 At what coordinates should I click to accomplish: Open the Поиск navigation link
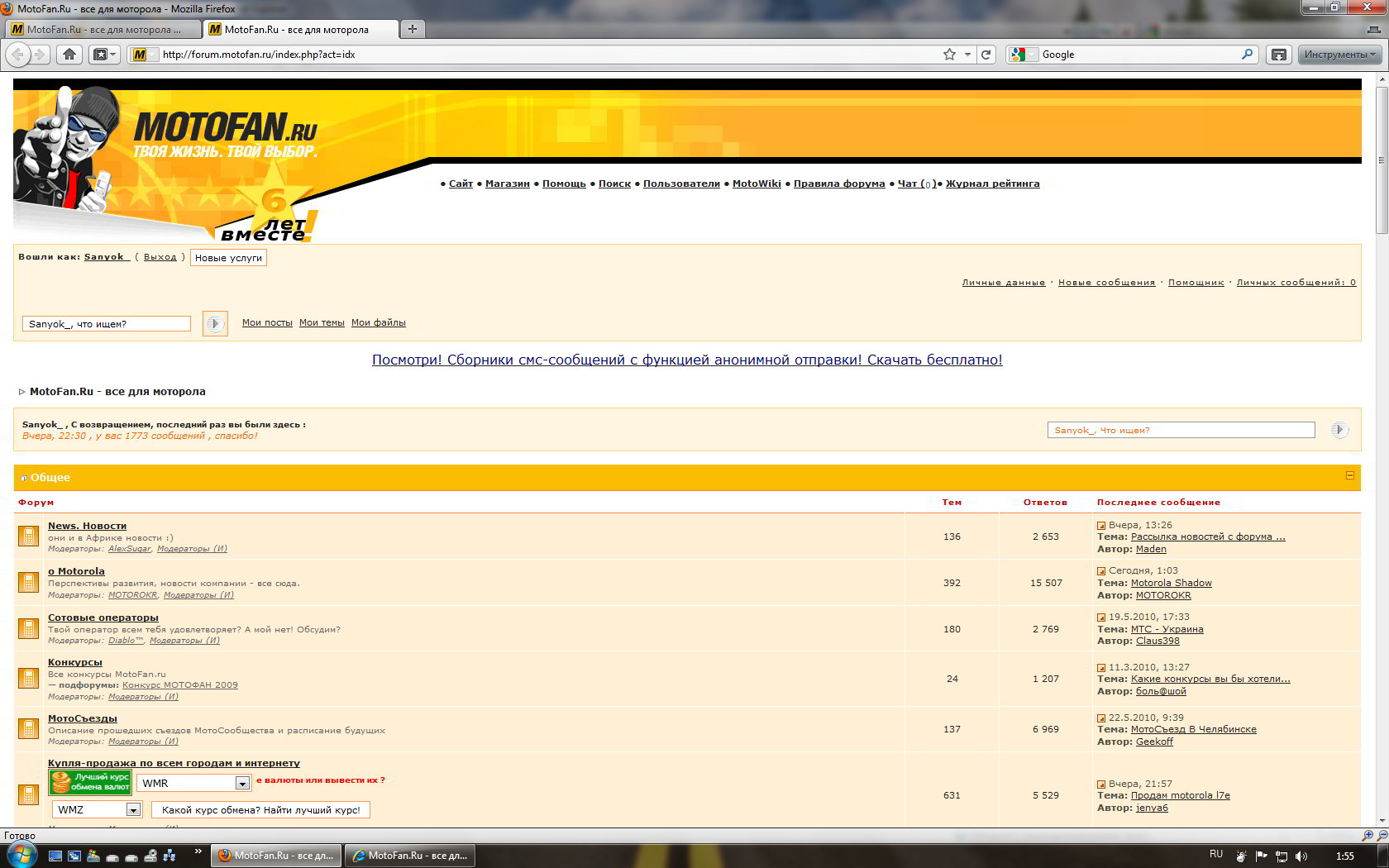click(614, 184)
